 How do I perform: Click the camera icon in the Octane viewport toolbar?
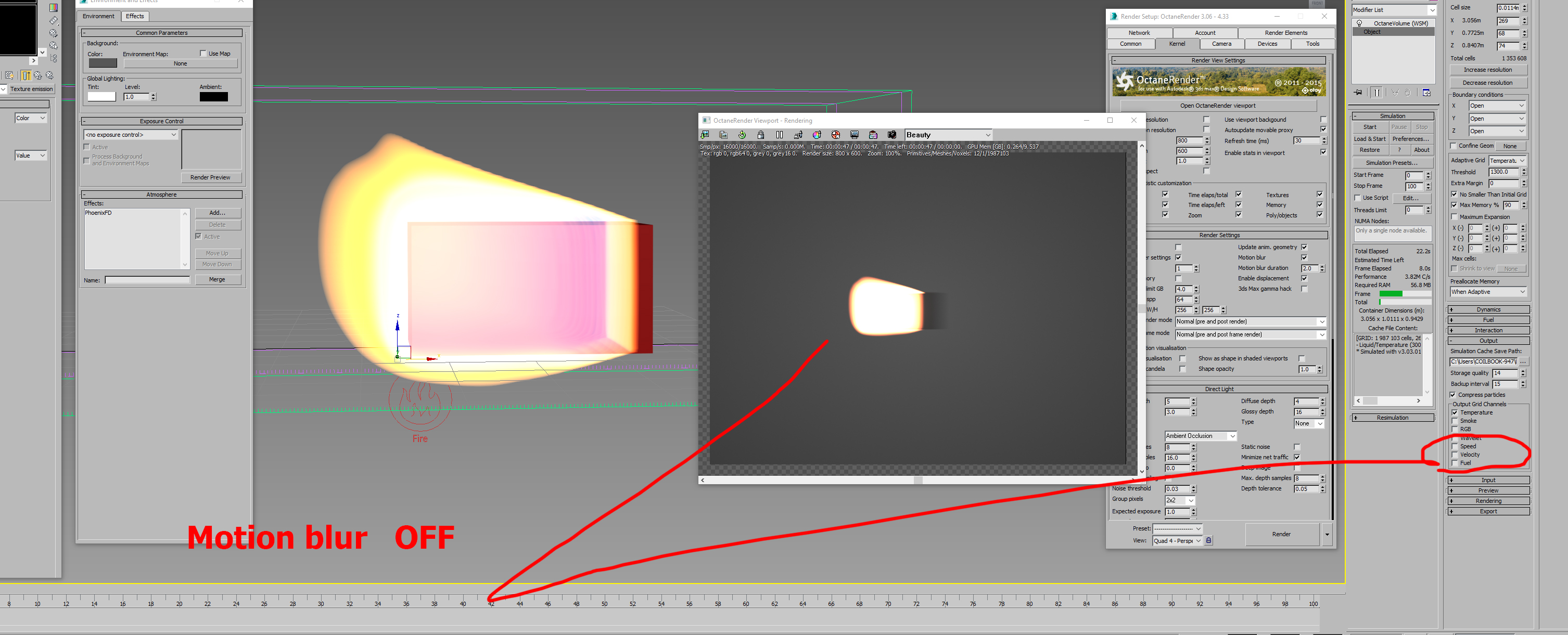click(892, 135)
